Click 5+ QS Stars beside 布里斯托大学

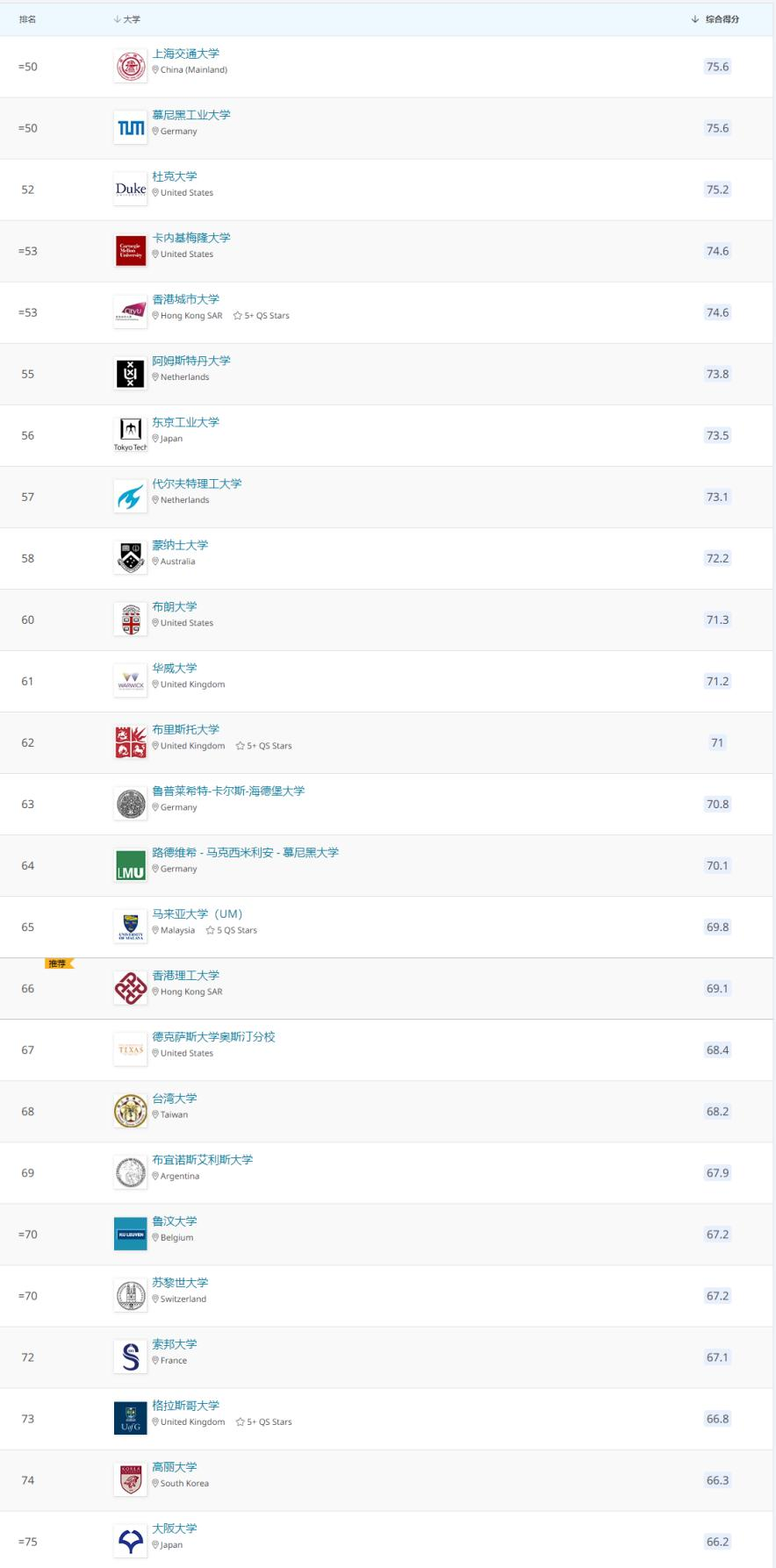click(x=264, y=746)
